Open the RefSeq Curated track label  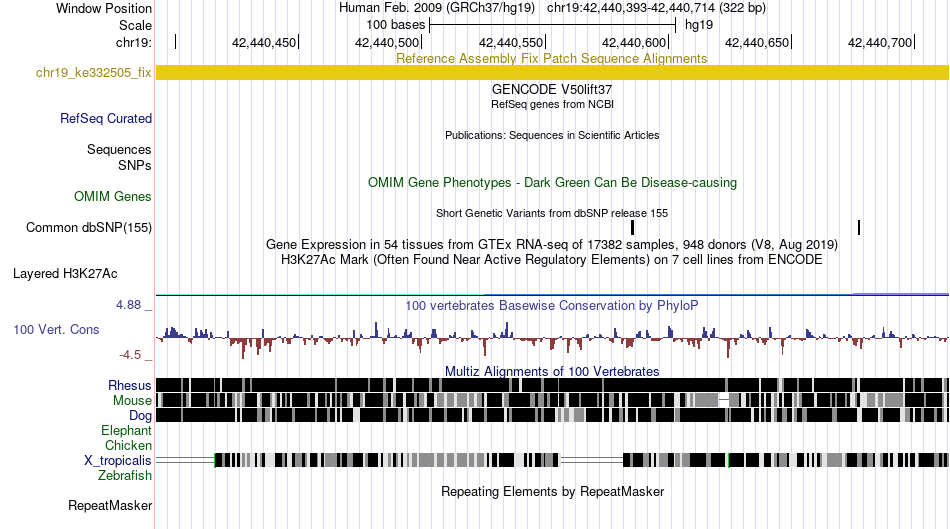[105, 118]
